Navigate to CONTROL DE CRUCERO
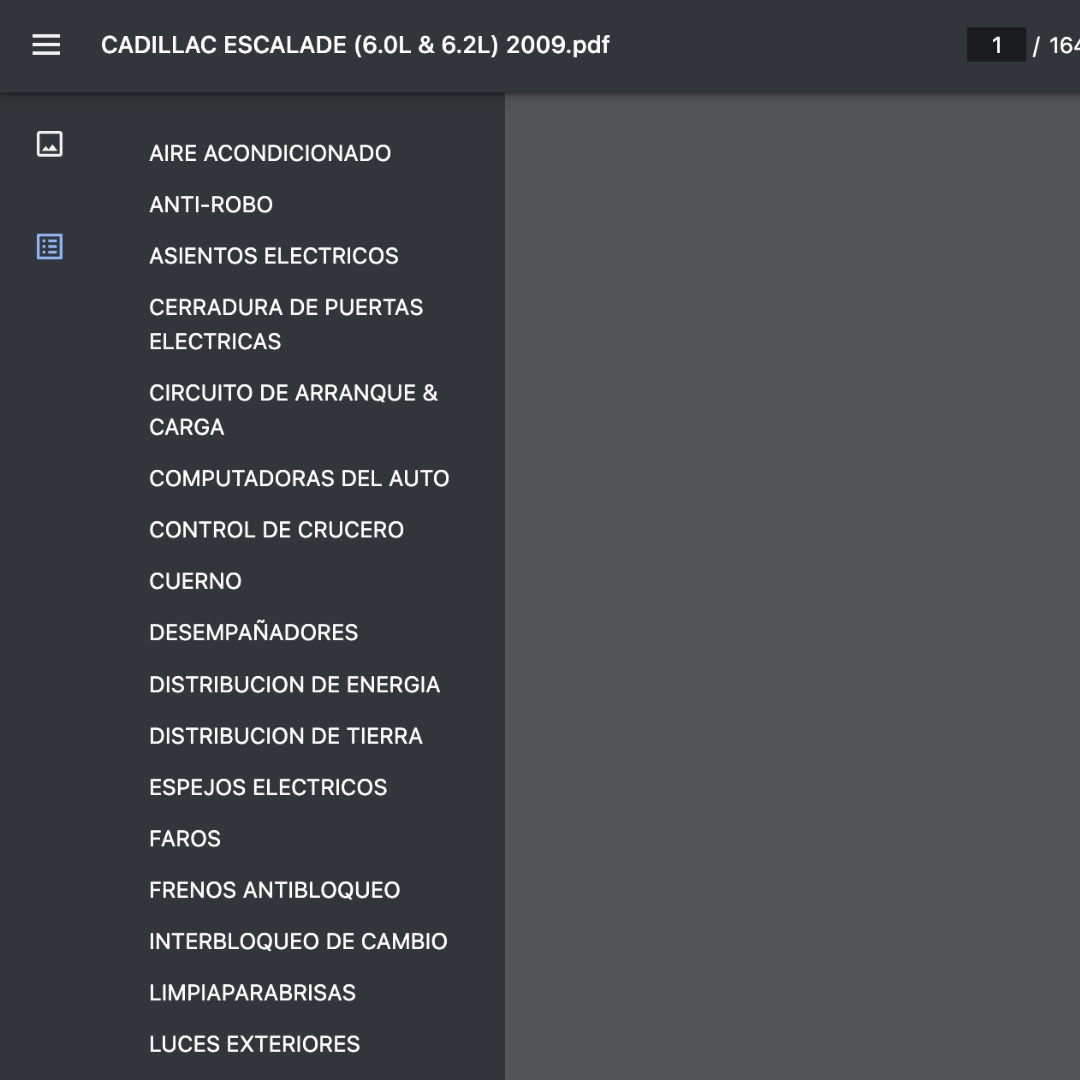1080x1080 pixels. click(276, 530)
